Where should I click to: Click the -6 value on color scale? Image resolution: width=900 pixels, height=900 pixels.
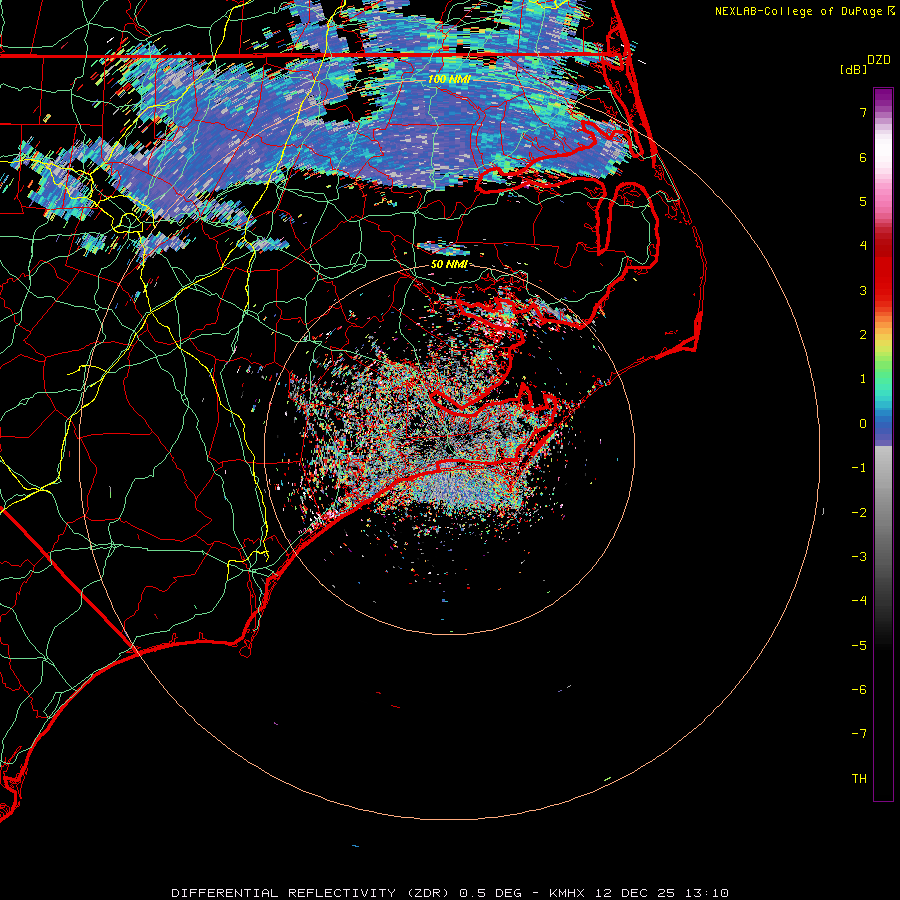tap(859, 690)
